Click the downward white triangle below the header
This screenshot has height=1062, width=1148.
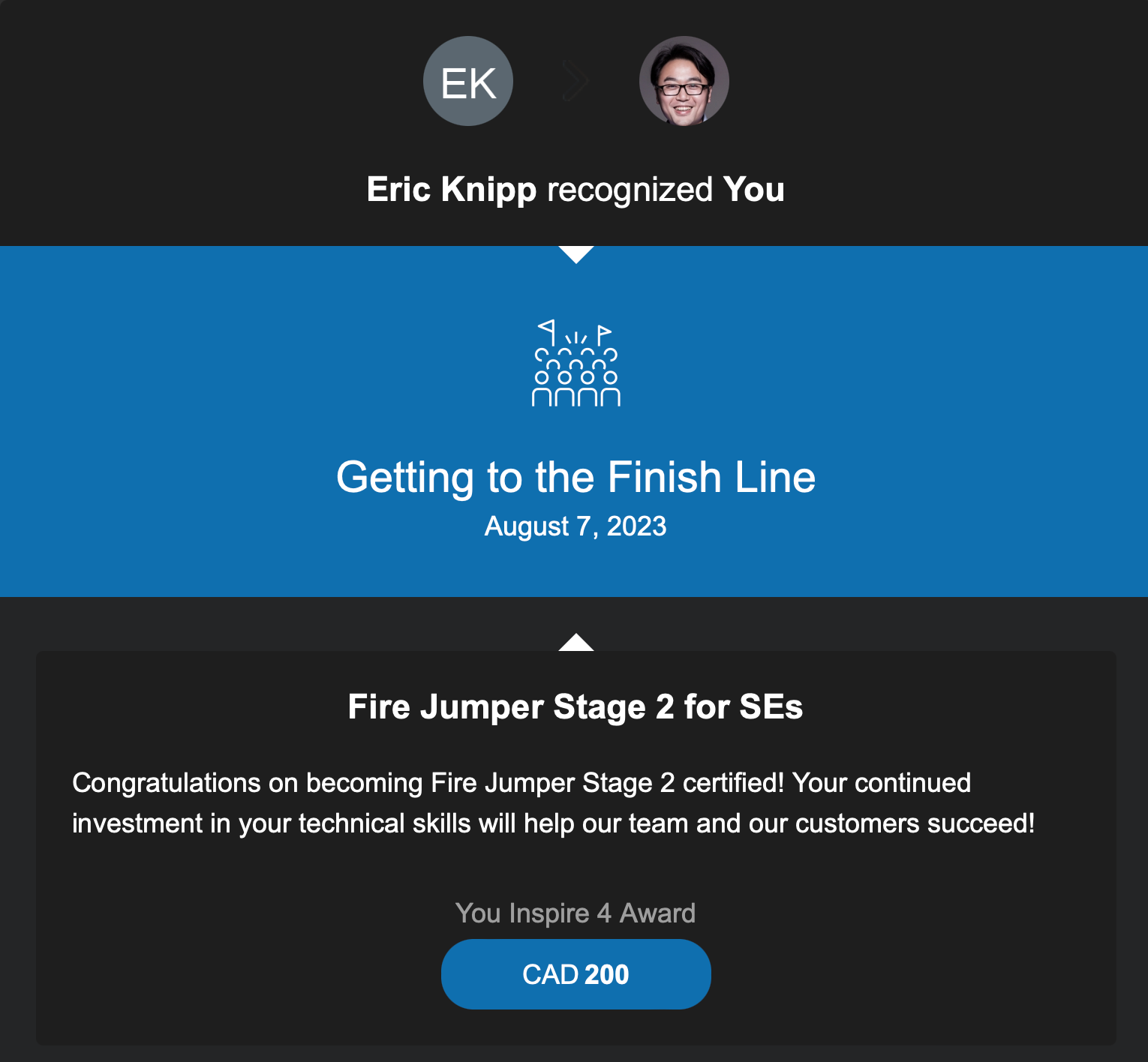576,254
